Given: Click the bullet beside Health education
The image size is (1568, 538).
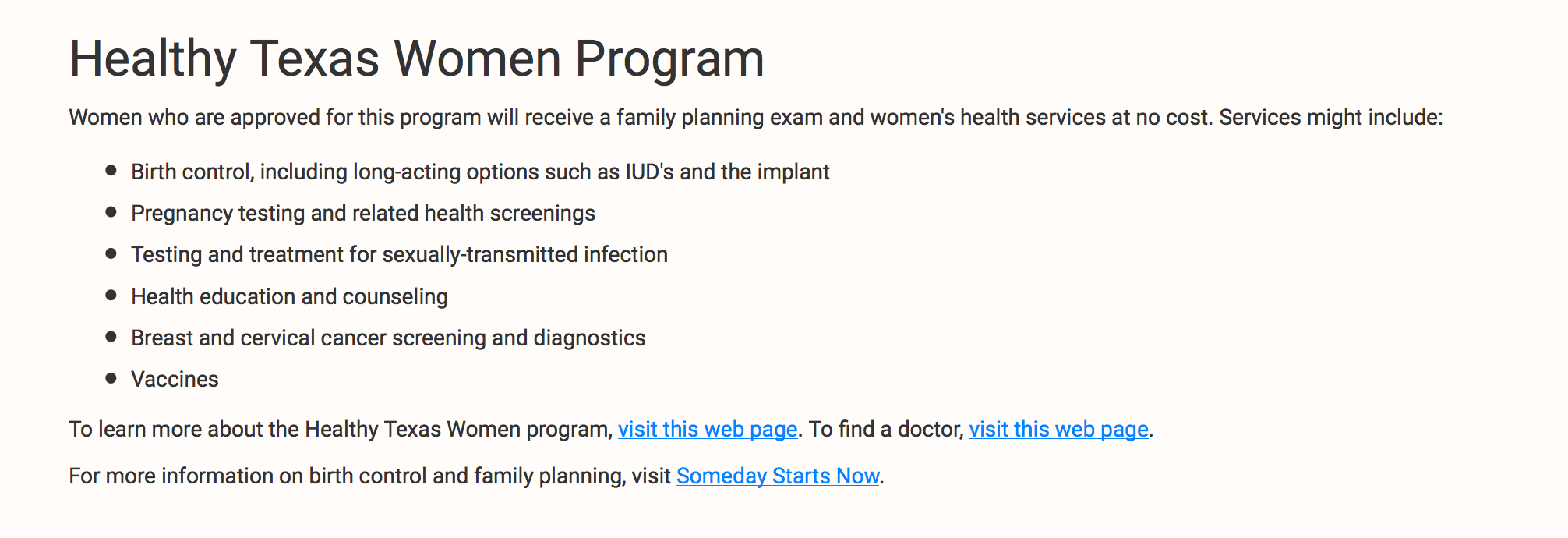Looking at the screenshot, I should (111, 295).
